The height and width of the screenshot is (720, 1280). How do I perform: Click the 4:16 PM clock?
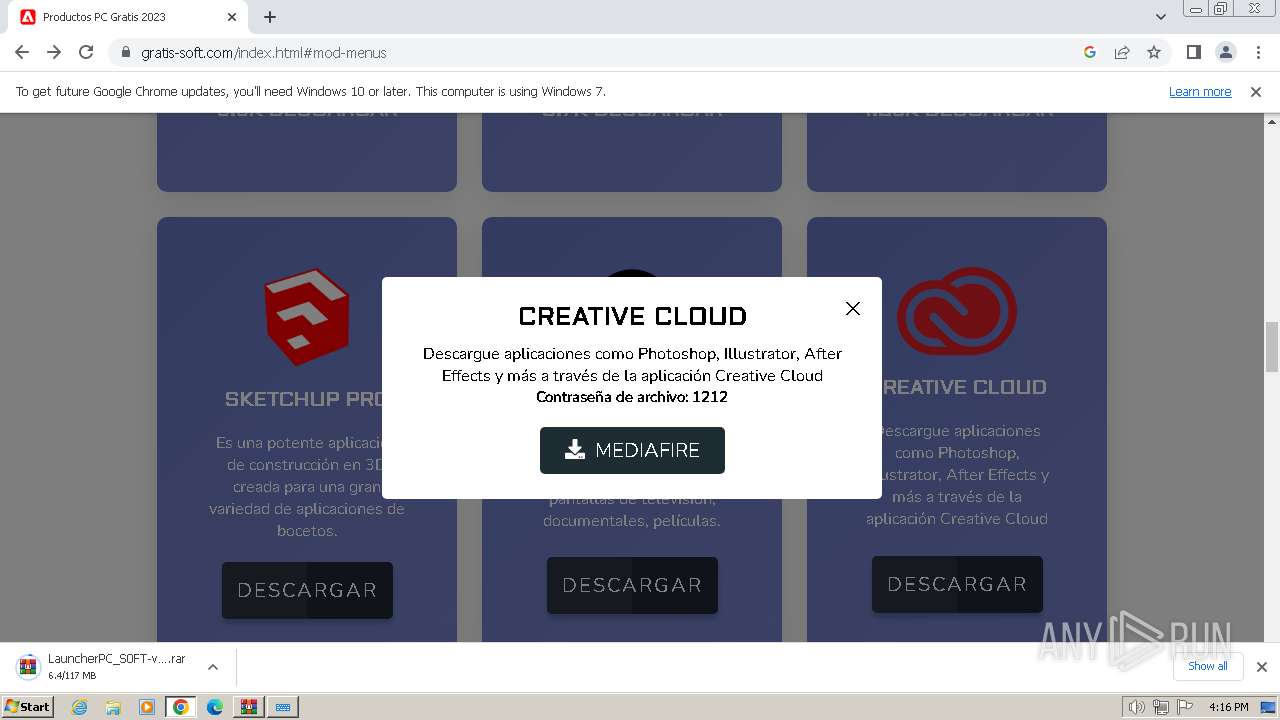point(1228,707)
